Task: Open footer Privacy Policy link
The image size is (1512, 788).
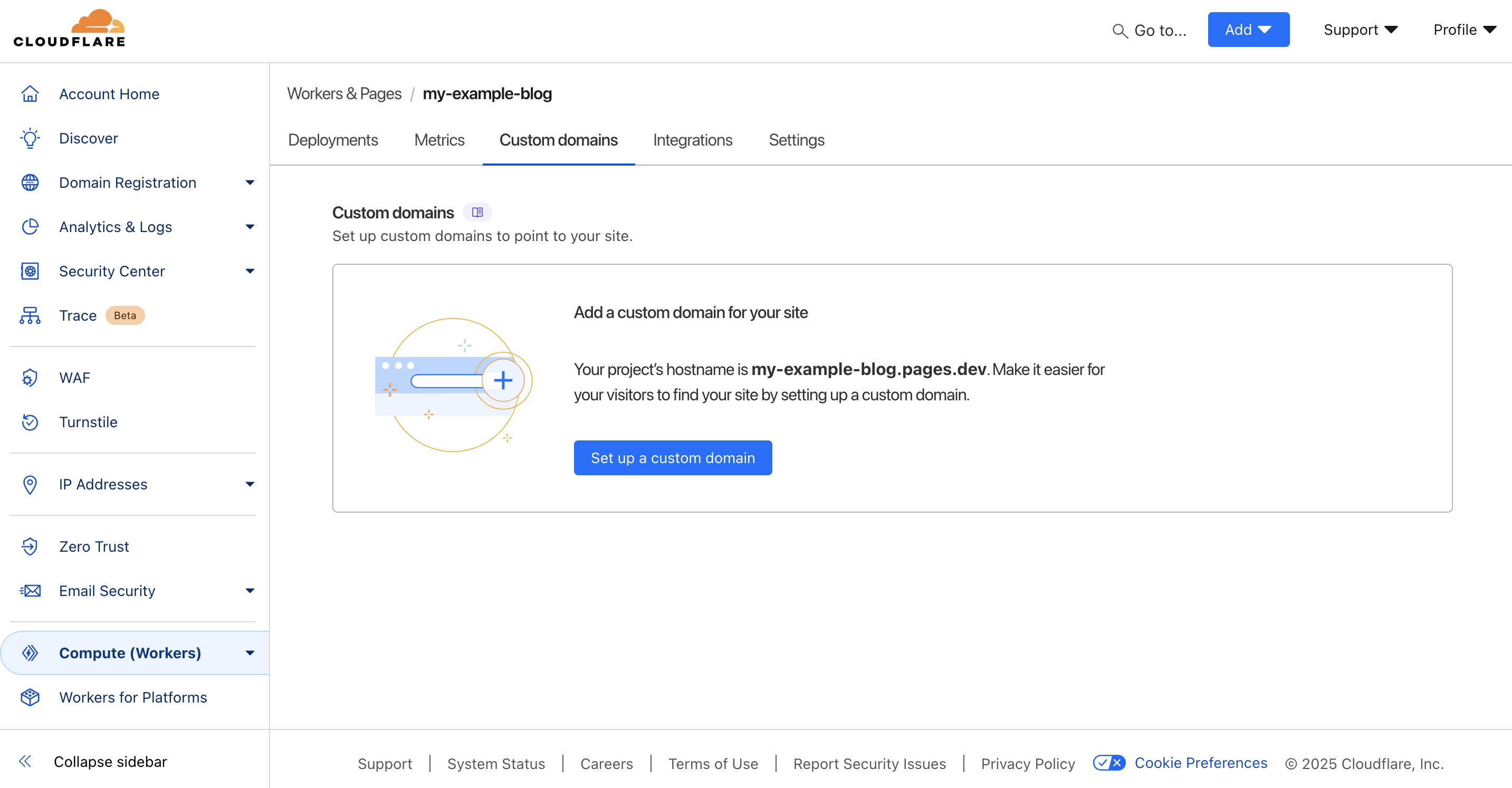Action: 1028,764
